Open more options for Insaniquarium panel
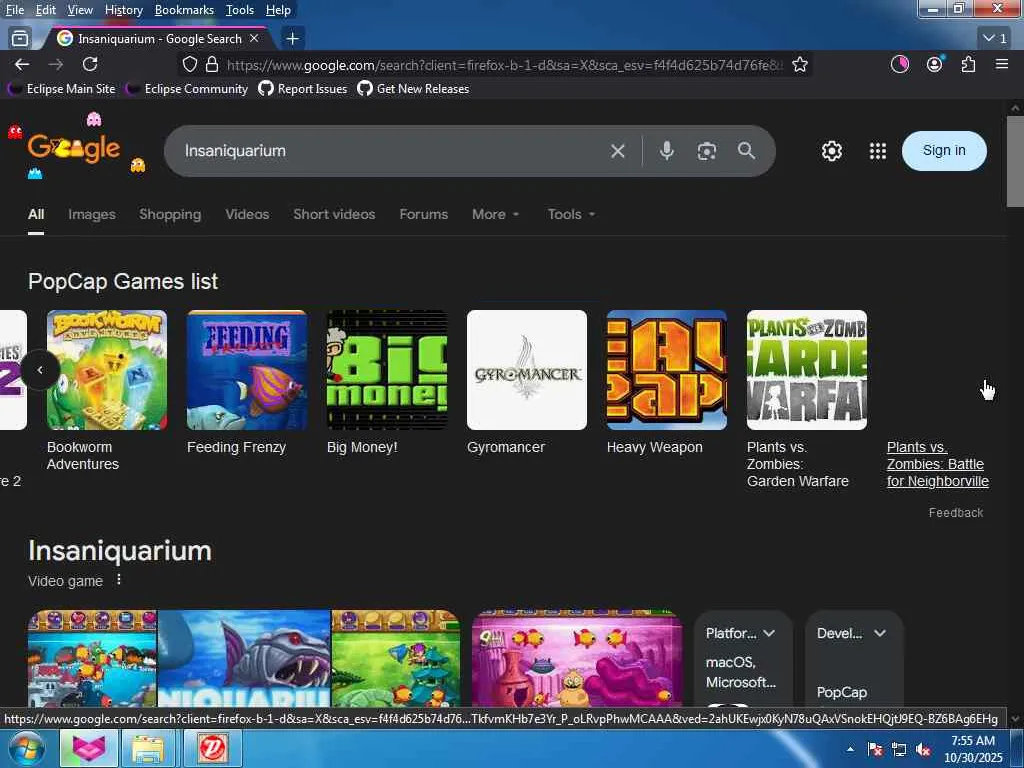Screen dimensions: 1024x768 pos(119,580)
